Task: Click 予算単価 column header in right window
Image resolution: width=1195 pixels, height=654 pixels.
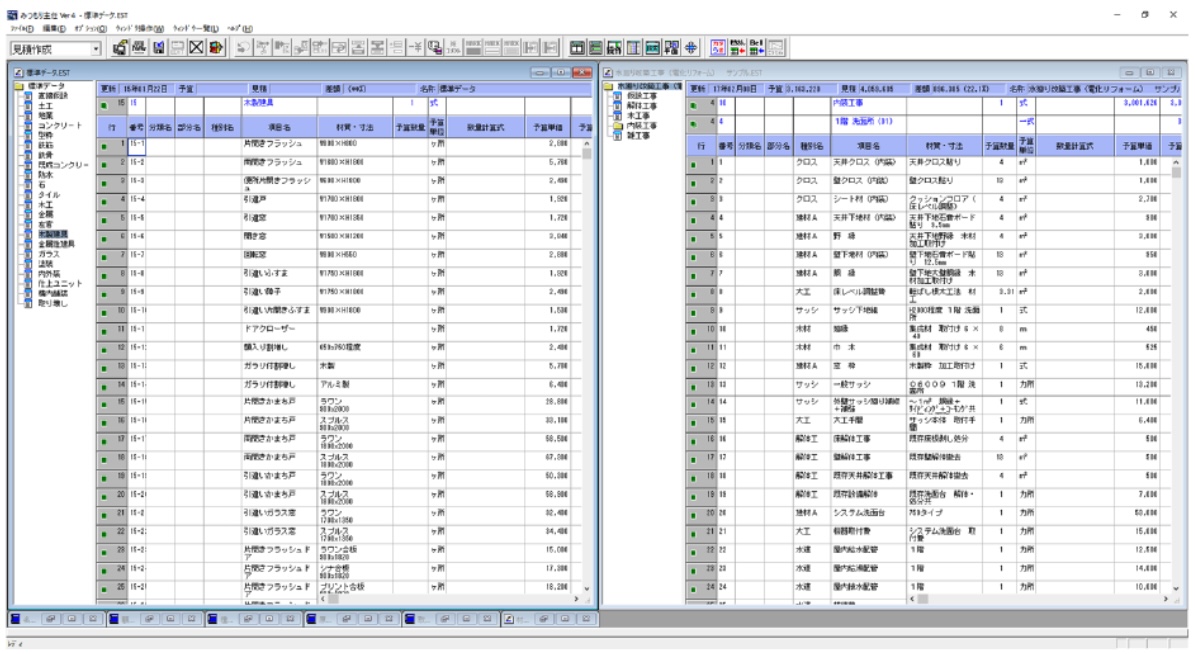Action: click(x=1137, y=145)
